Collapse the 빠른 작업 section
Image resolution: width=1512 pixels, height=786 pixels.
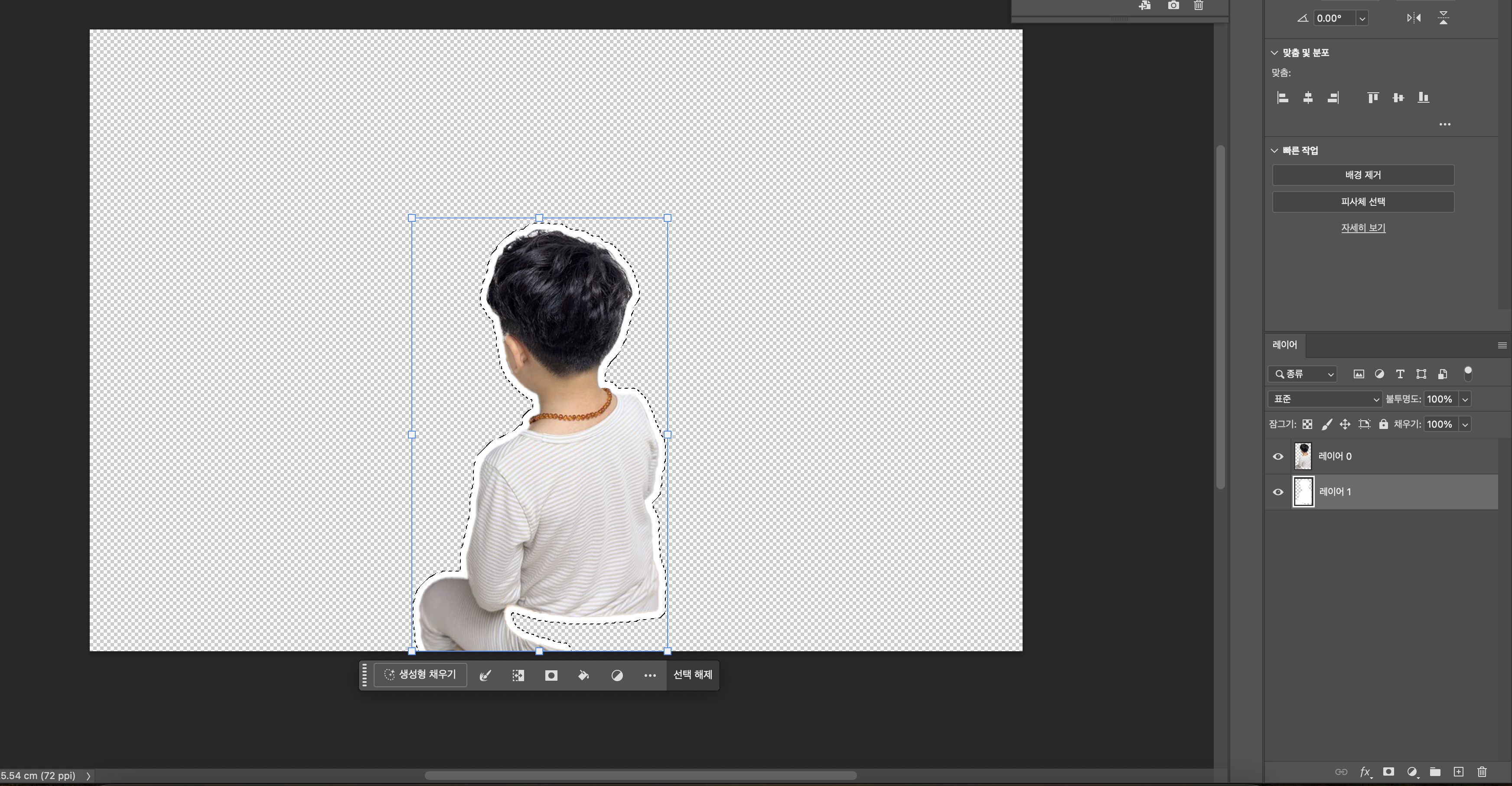(x=1274, y=151)
